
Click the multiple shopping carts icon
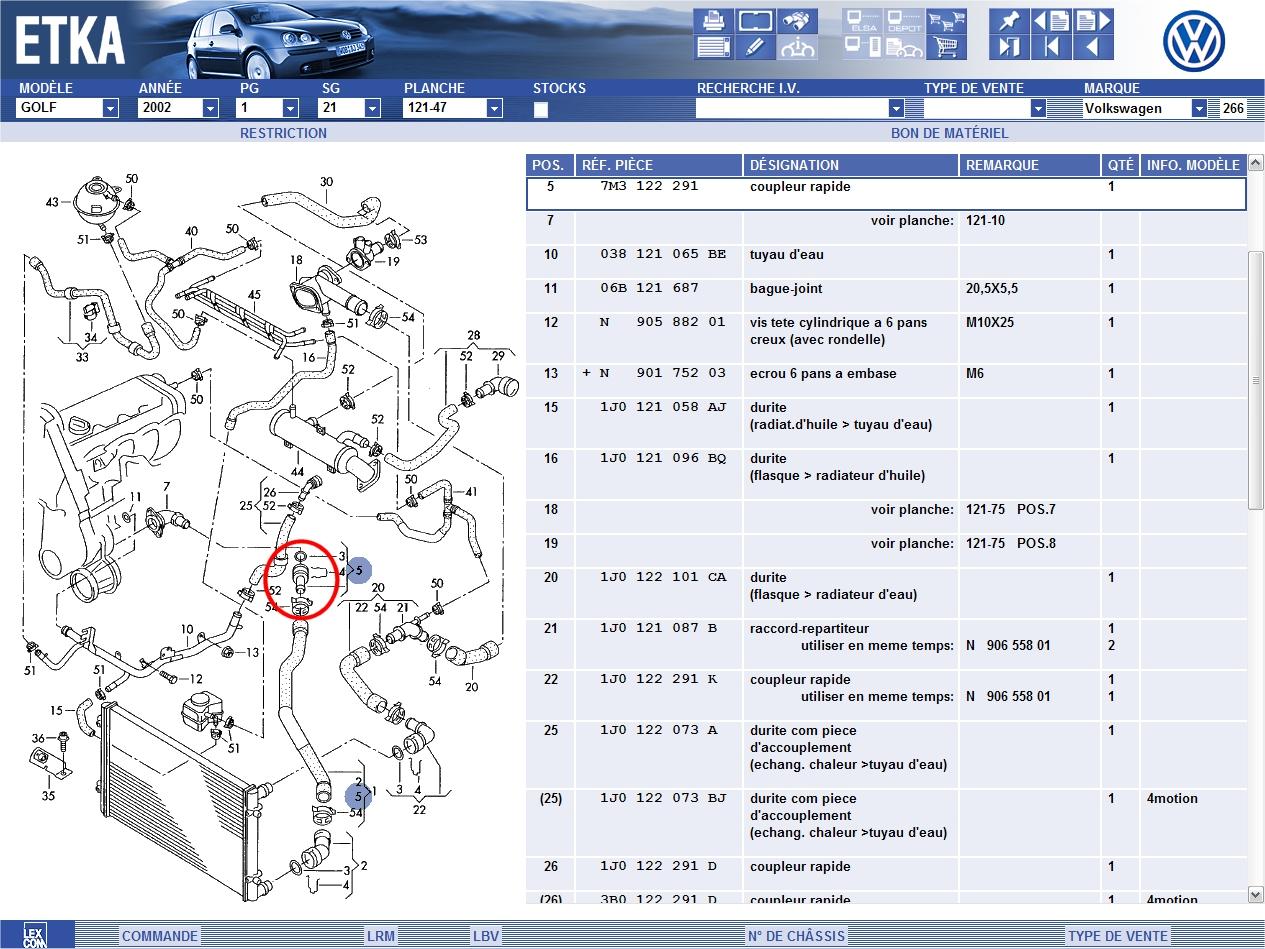click(x=946, y=20)
